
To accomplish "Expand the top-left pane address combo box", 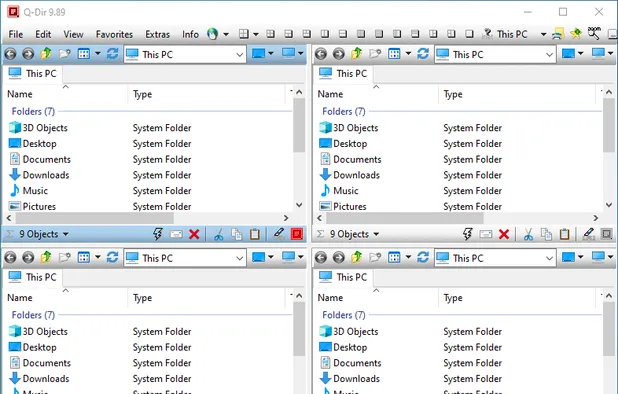I will [x=239, y=55].
